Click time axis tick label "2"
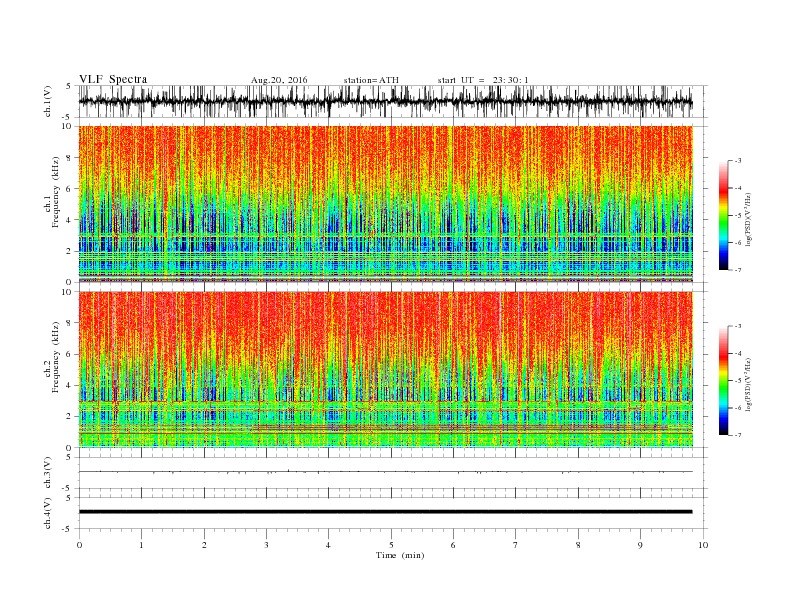This screenshot has width=792, height=612. tap(204, 545)
